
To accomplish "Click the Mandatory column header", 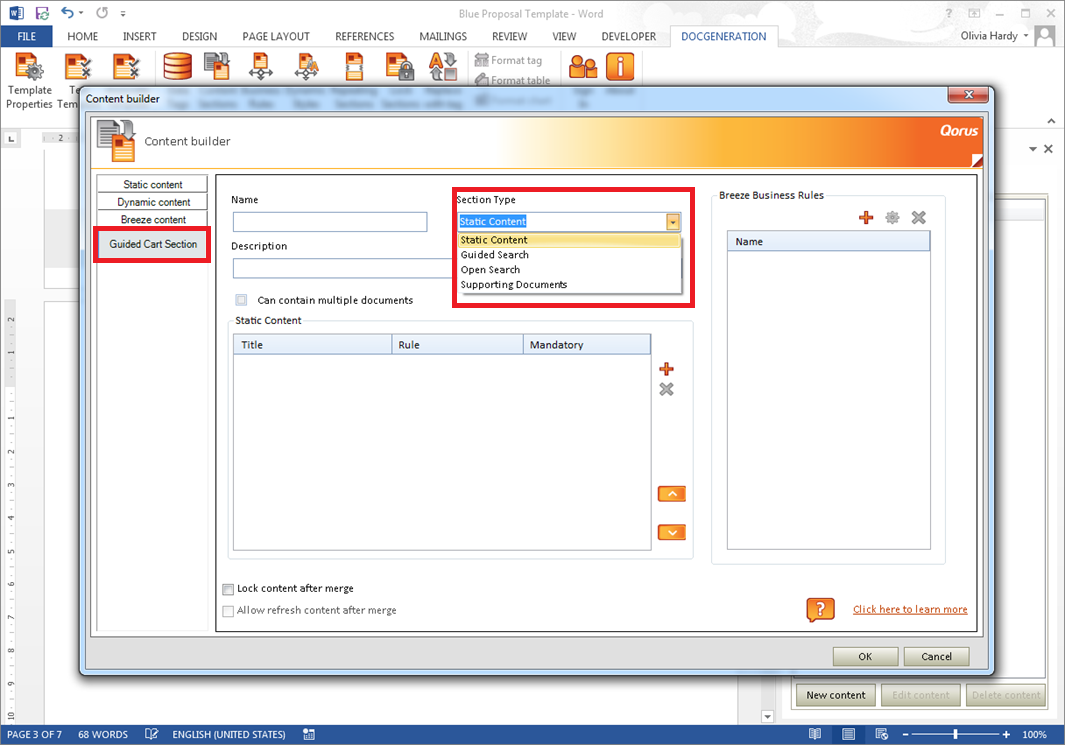I will [x=587, y=344].
